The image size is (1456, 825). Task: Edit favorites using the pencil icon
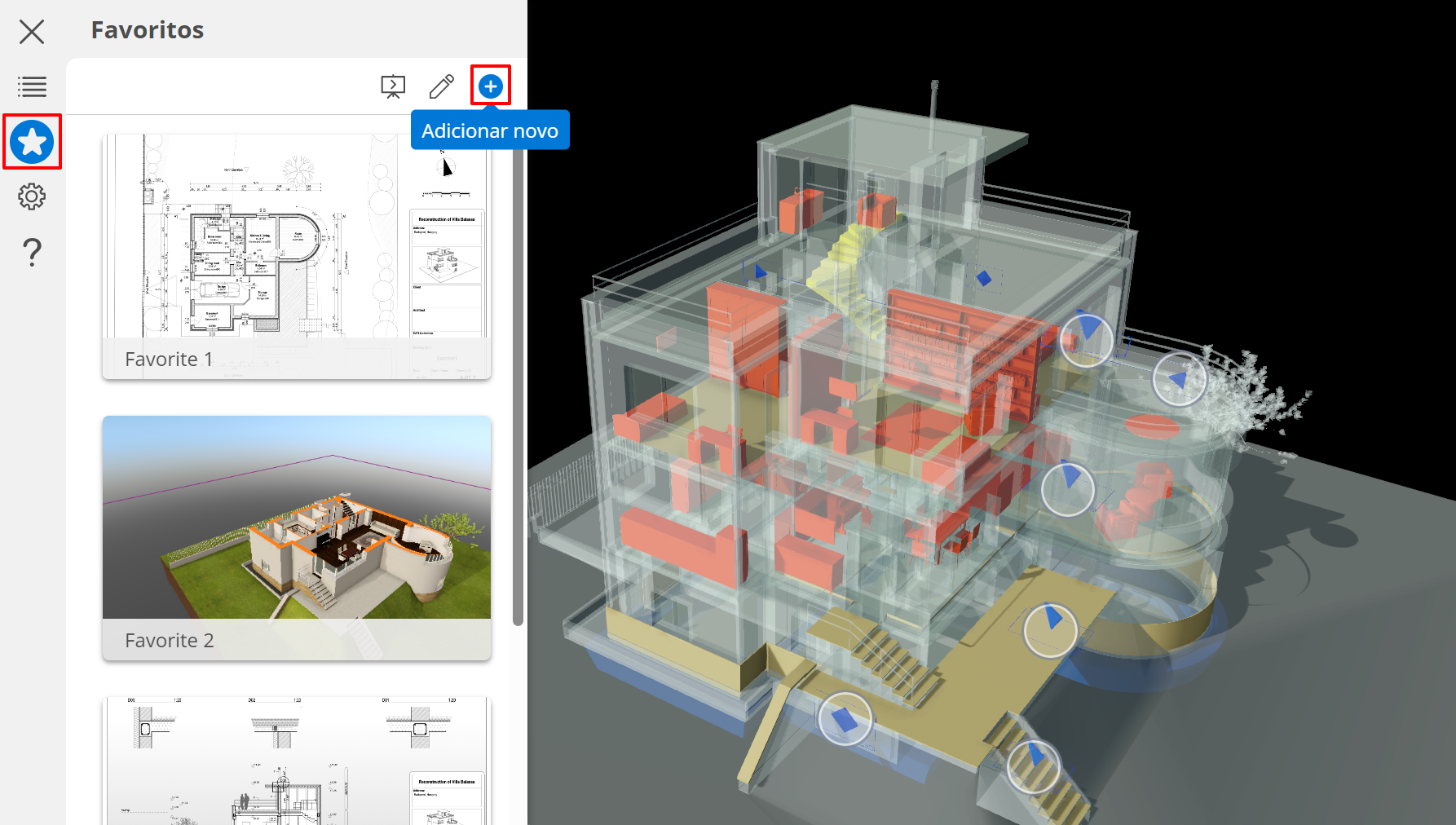[x=442, y=86]
